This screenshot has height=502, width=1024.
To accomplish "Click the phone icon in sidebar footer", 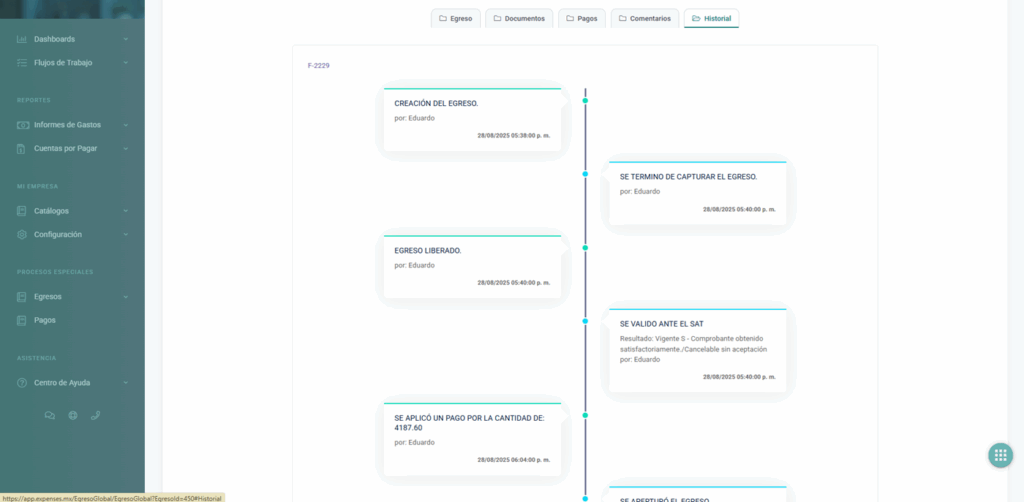I will click(96, 416).
